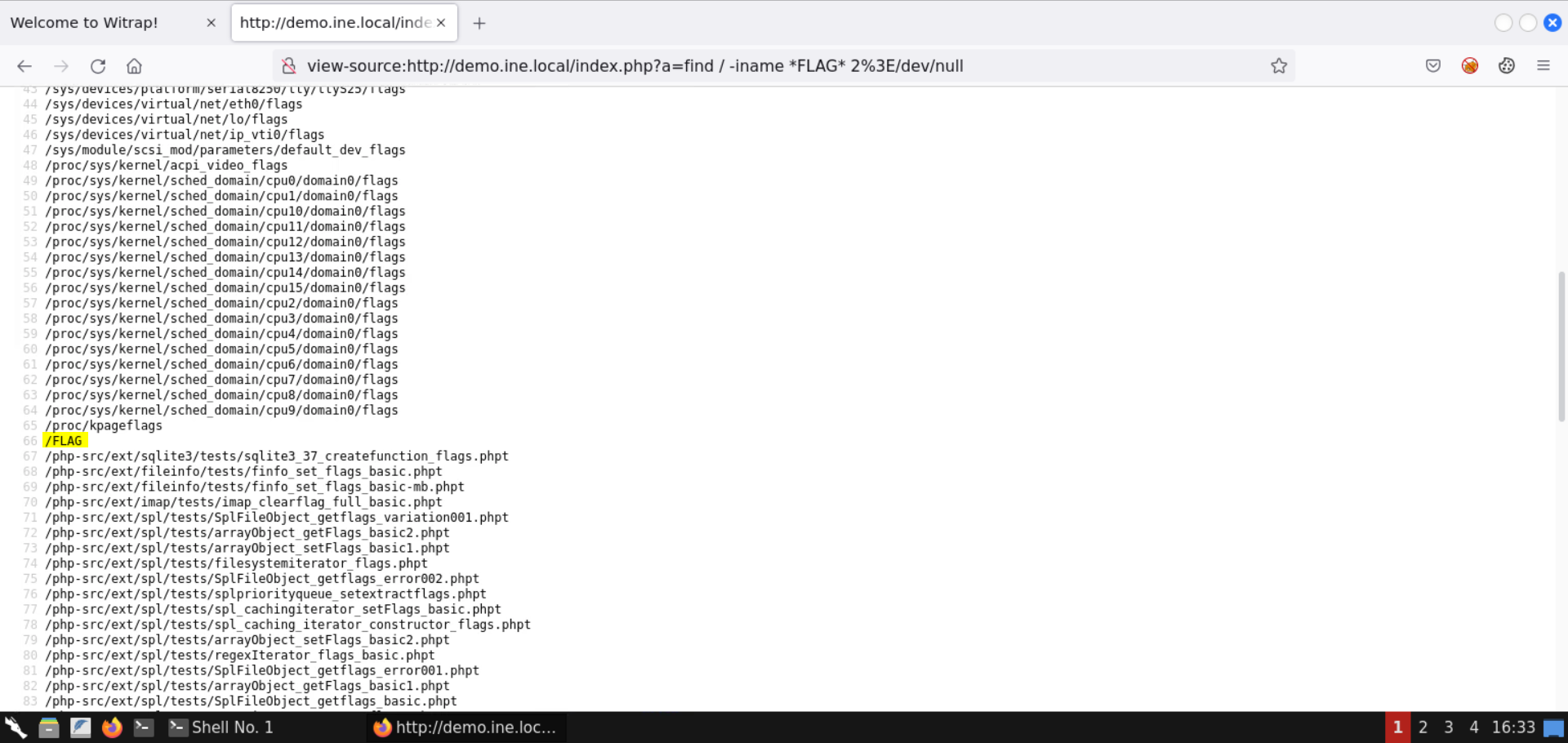Click the browser back navigation button
The height and width of the screenshot is (743, 1568).
coord(24,66)
